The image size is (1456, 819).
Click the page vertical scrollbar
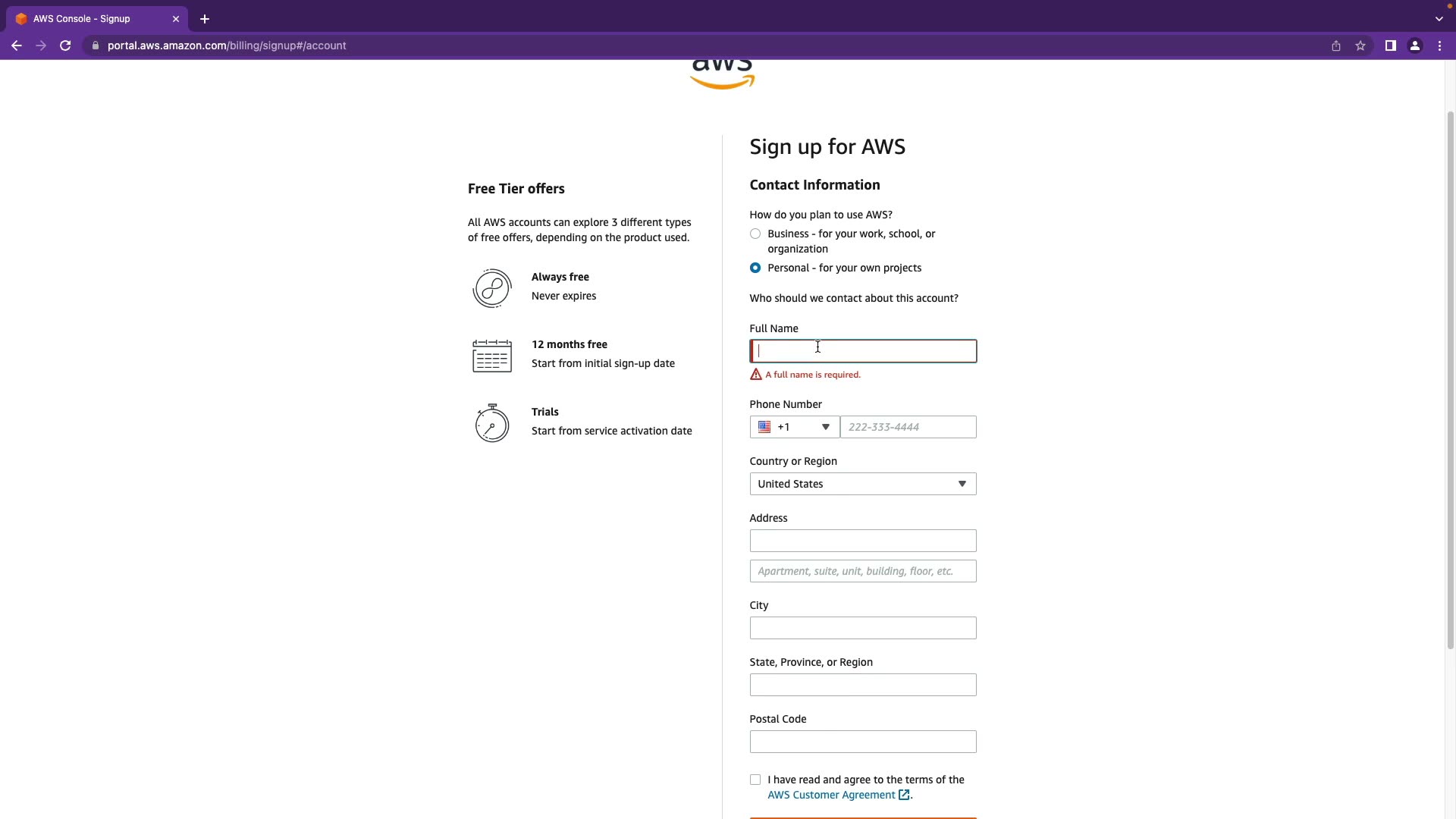(x=1450, y=379)
